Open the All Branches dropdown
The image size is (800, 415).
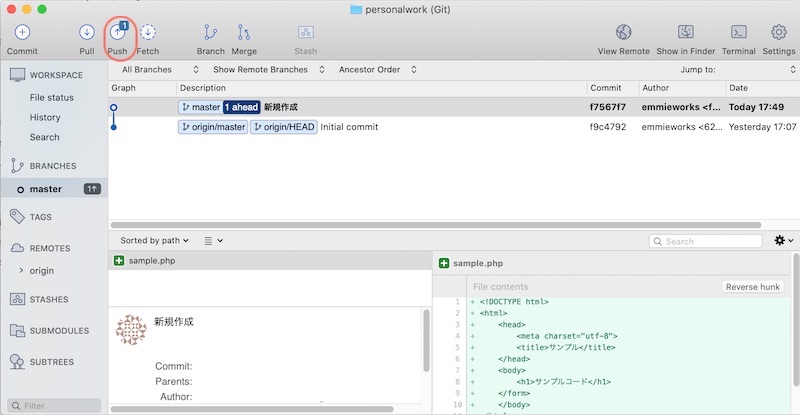160,69
